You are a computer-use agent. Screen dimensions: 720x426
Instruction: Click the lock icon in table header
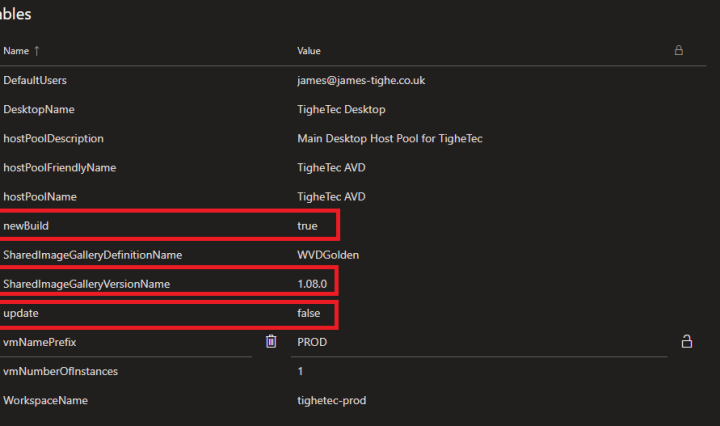(679, 50)
